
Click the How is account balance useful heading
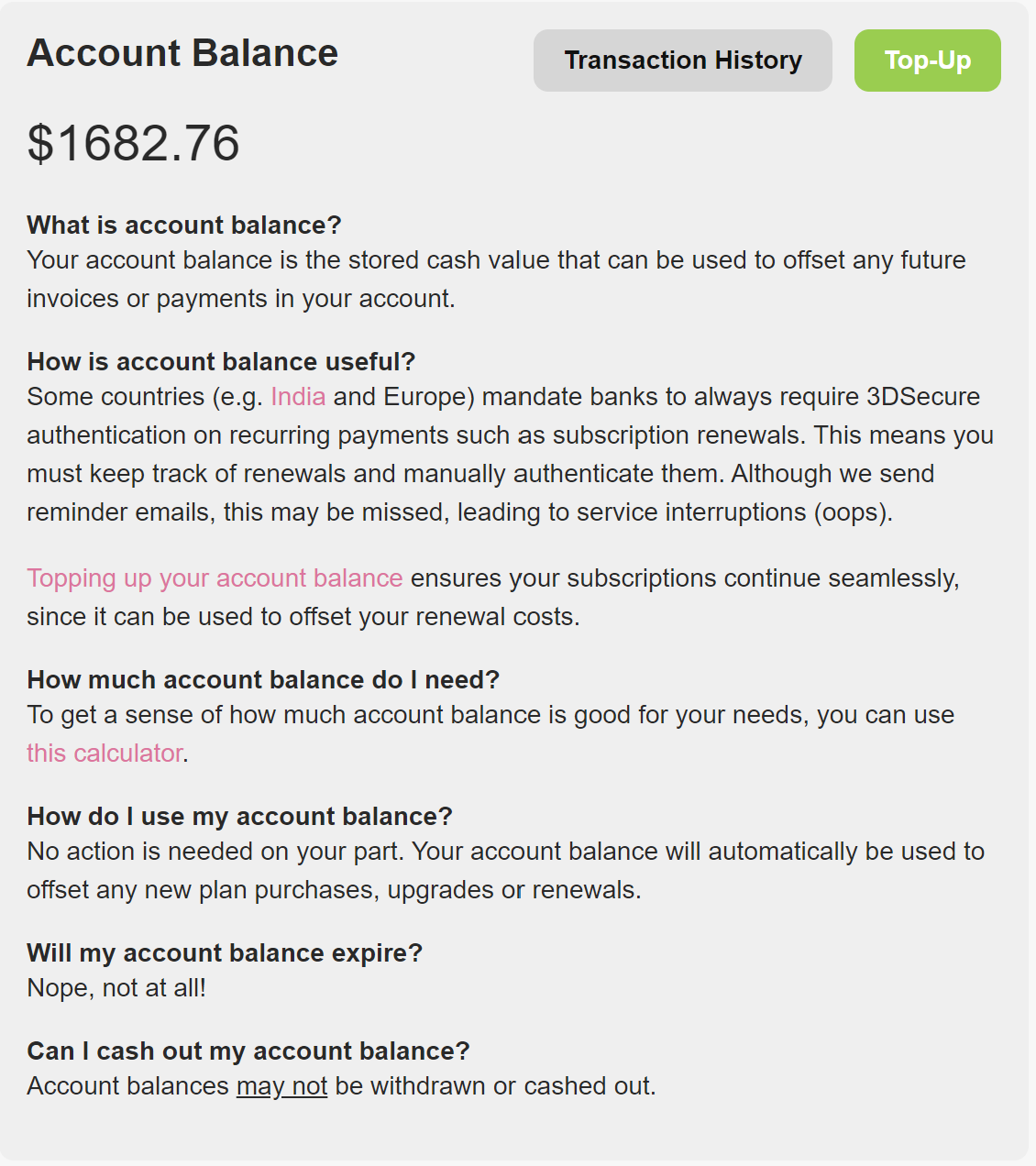pos(222,361)
